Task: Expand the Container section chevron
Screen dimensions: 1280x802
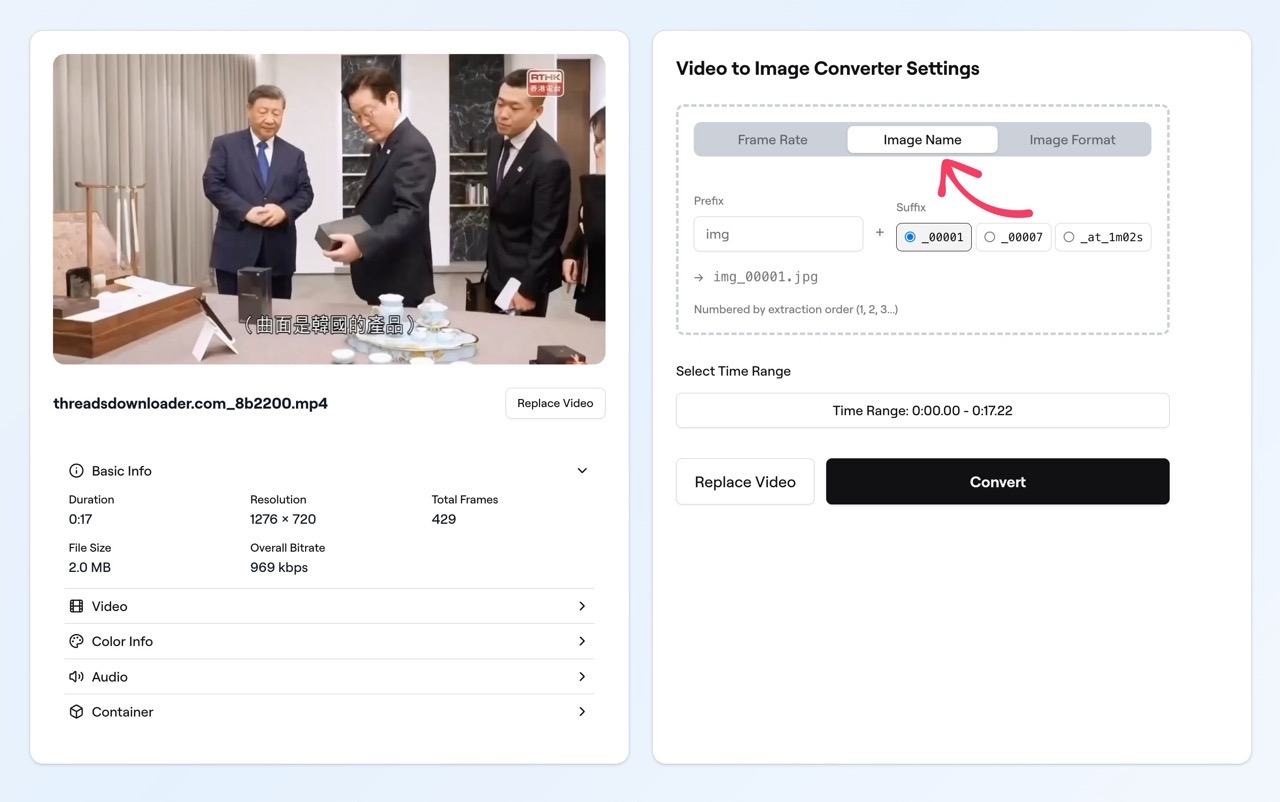Action: click(x=582, y=712)
